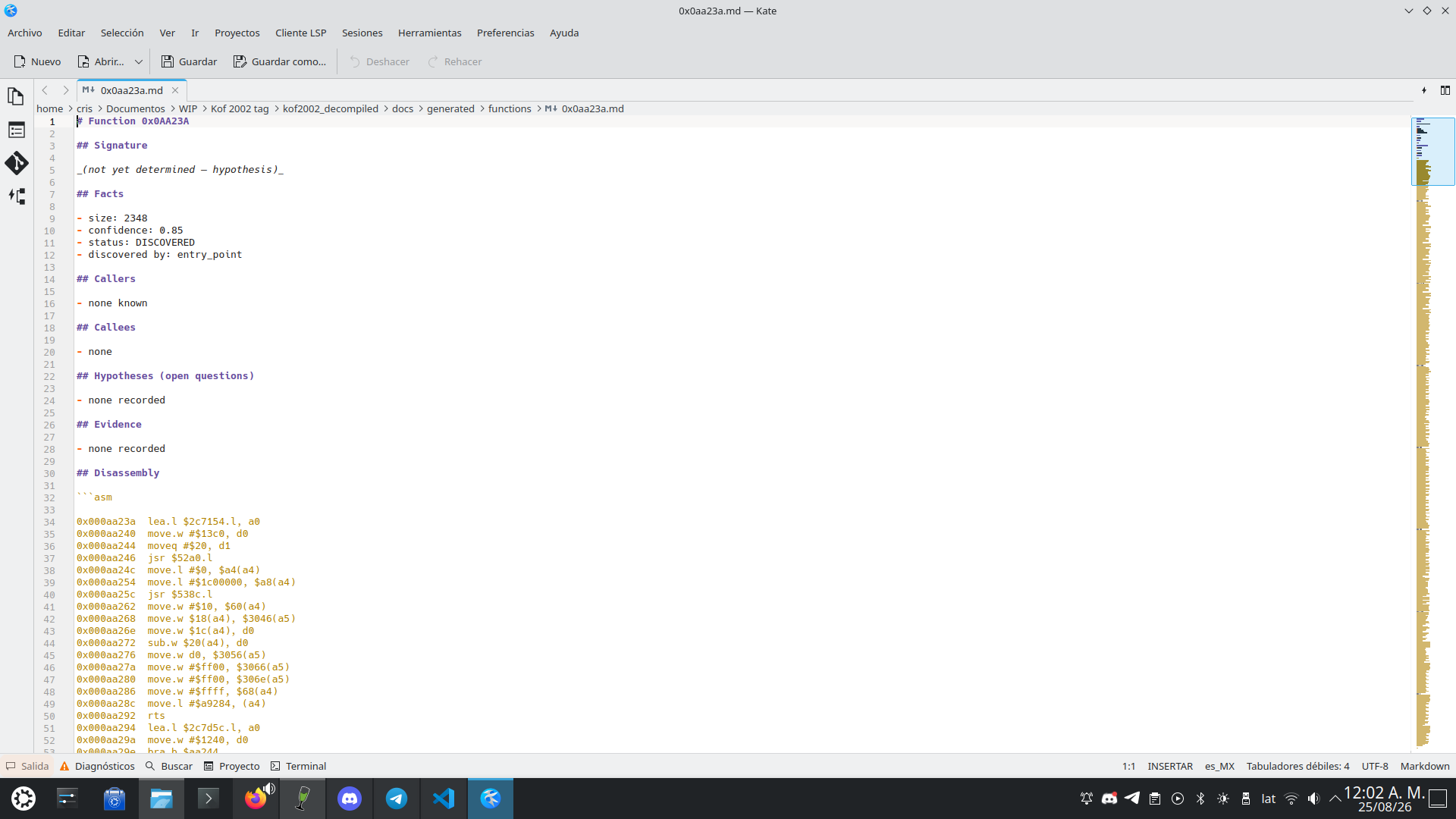Open the Git sidebar panel icon
This screenshot has height=819, width=1456.
click(x=16, y=163)
